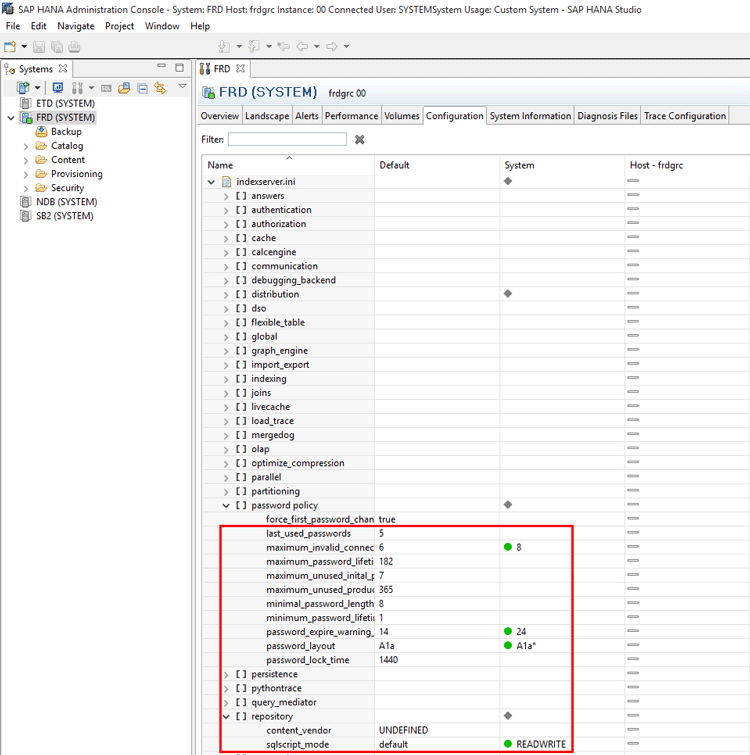Select the content_vendor parameter row
Screen dimensions: 750x755
point(475,730)
